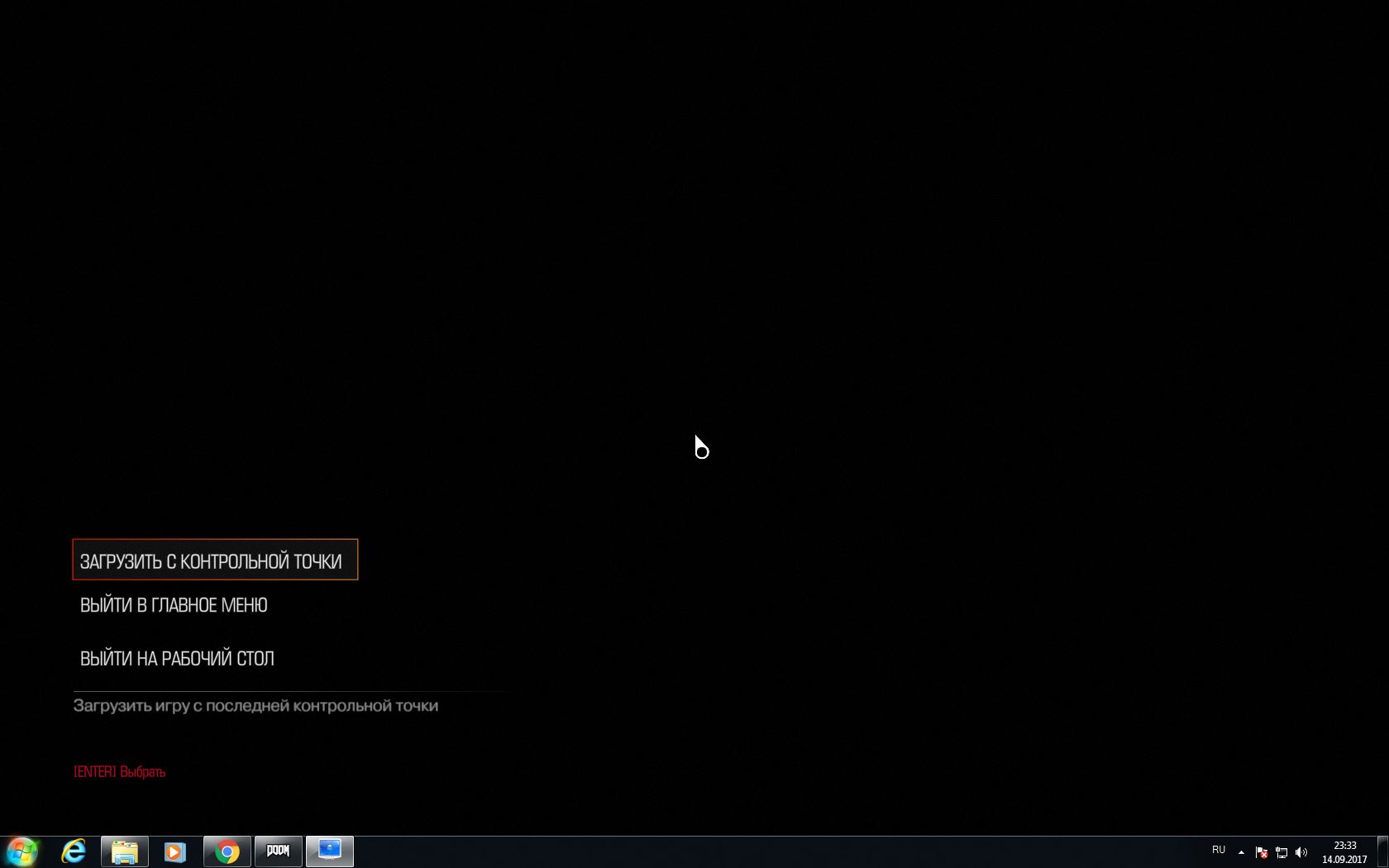1389x868 pixels.
Task: Launch Internet Explorer from taskbar
Action: click(74, 851)
